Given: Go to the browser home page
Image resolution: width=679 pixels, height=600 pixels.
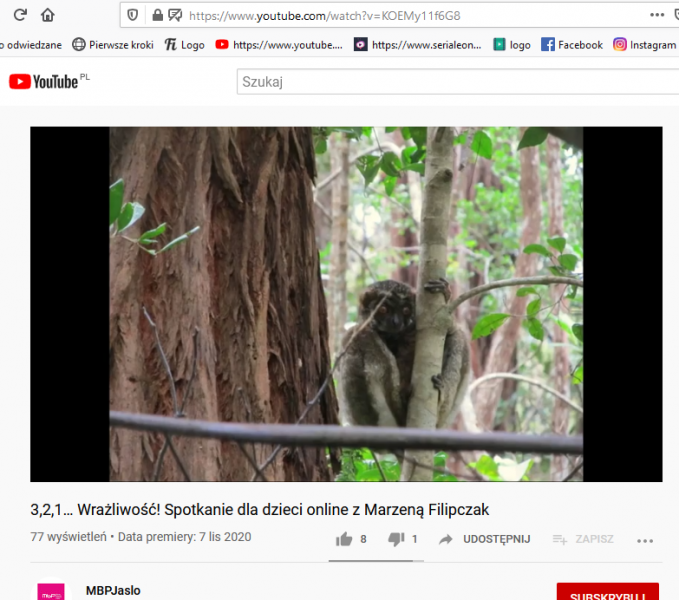Looking at the screenshot, I should click(48, 16).
